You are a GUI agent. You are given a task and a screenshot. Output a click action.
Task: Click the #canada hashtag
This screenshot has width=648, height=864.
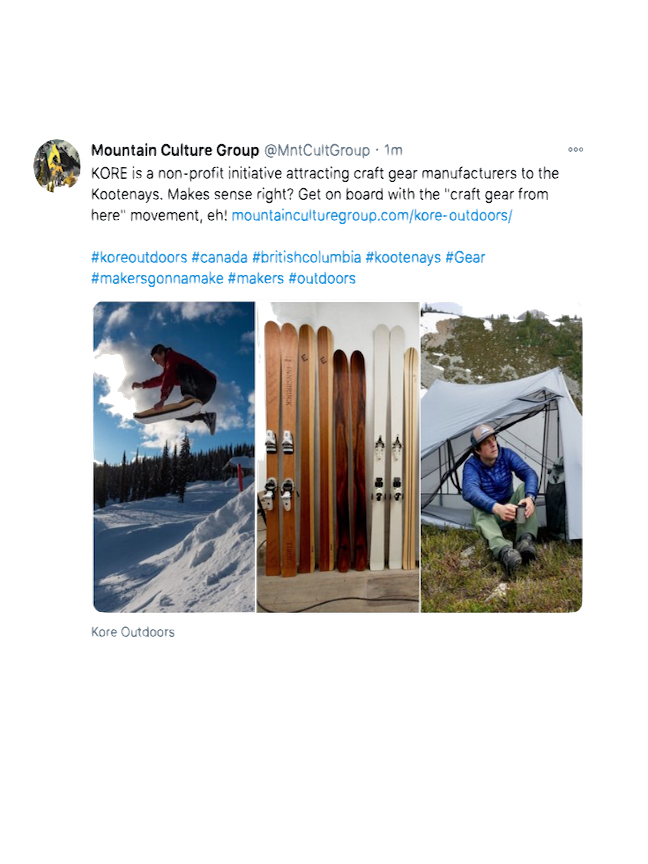click(x=219, y=257)
